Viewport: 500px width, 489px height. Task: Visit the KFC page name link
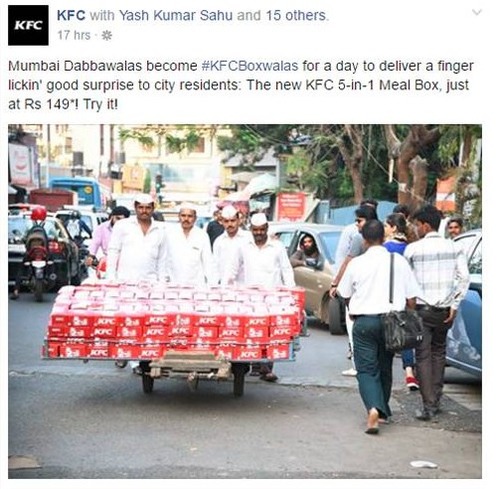(x=71, y=15)
